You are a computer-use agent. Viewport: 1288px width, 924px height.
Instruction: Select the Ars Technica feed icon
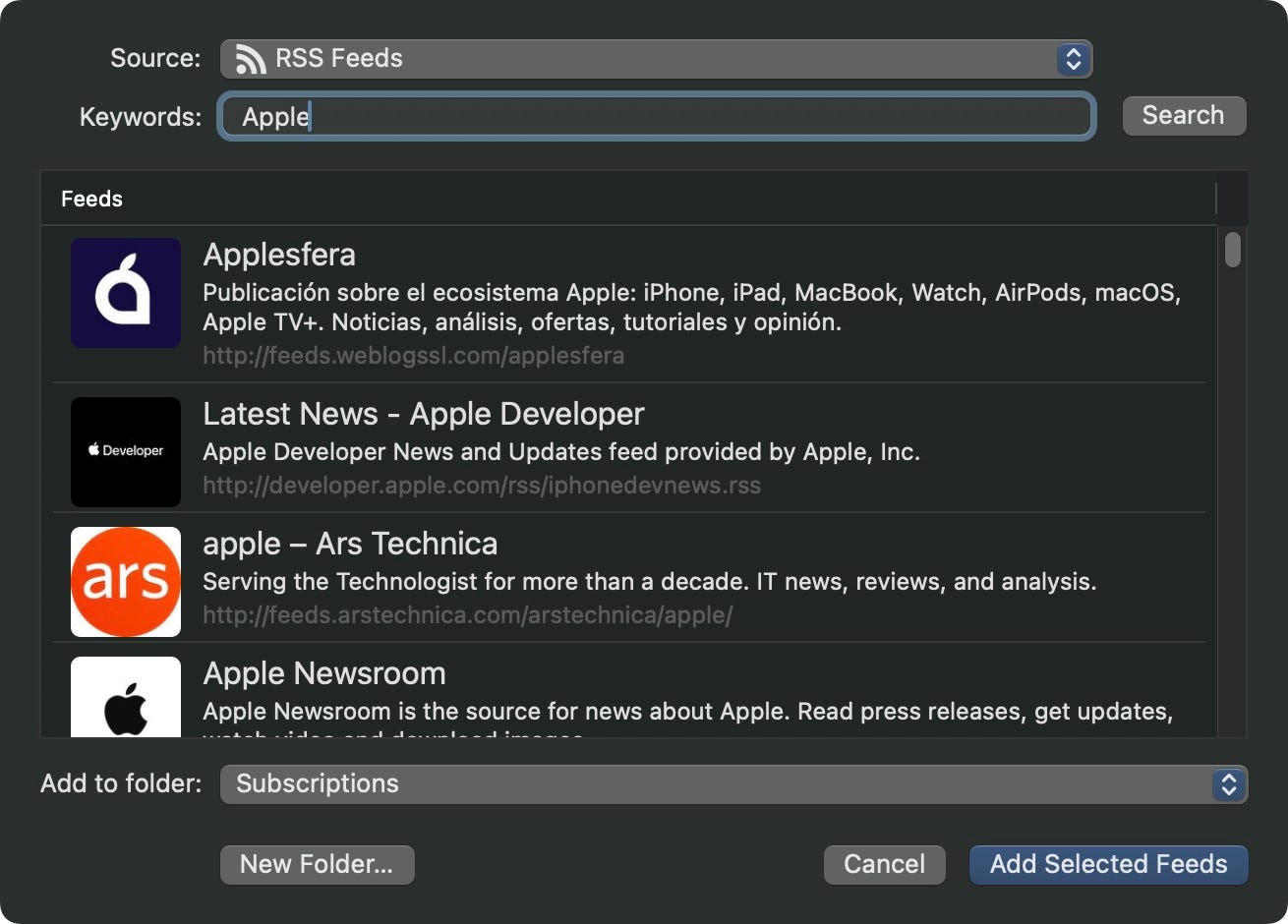[x=126, y=582]
